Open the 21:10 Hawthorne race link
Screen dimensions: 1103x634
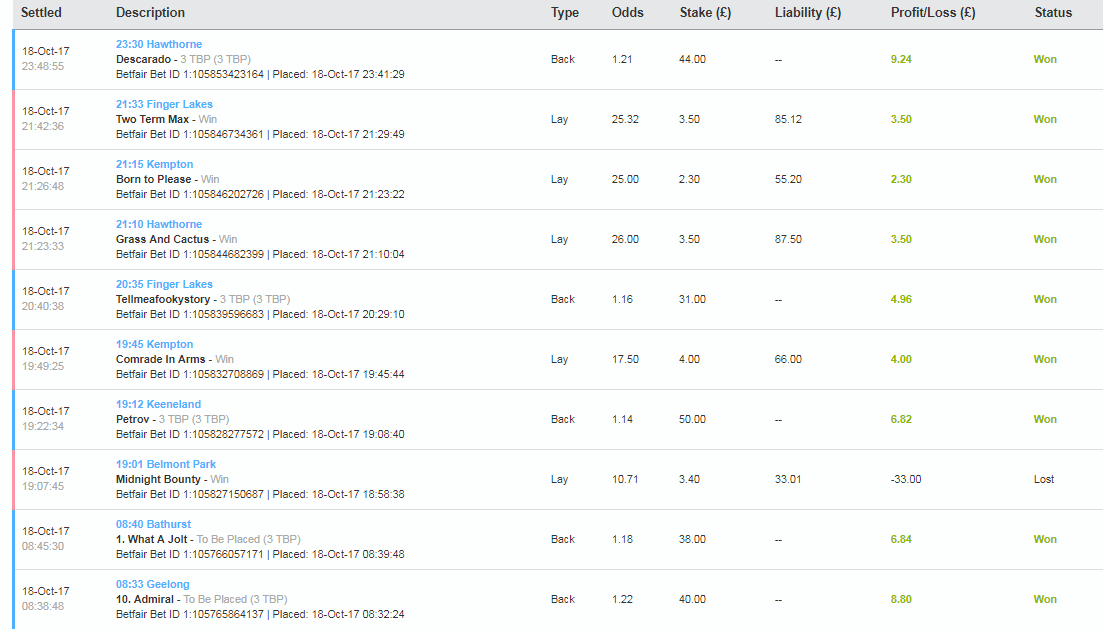tap(159, 224)
